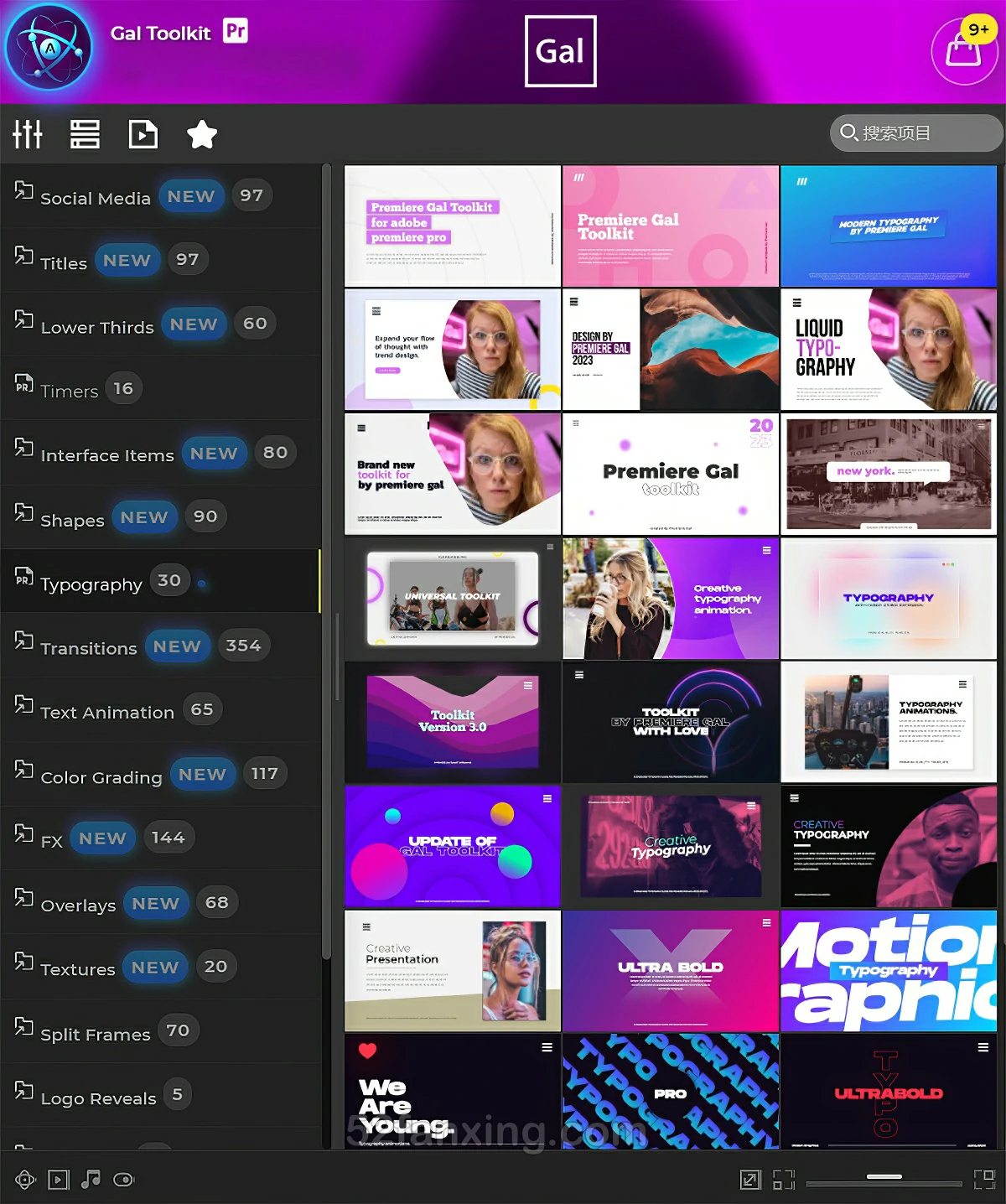Open the sliders settings icon

(28, 134)
